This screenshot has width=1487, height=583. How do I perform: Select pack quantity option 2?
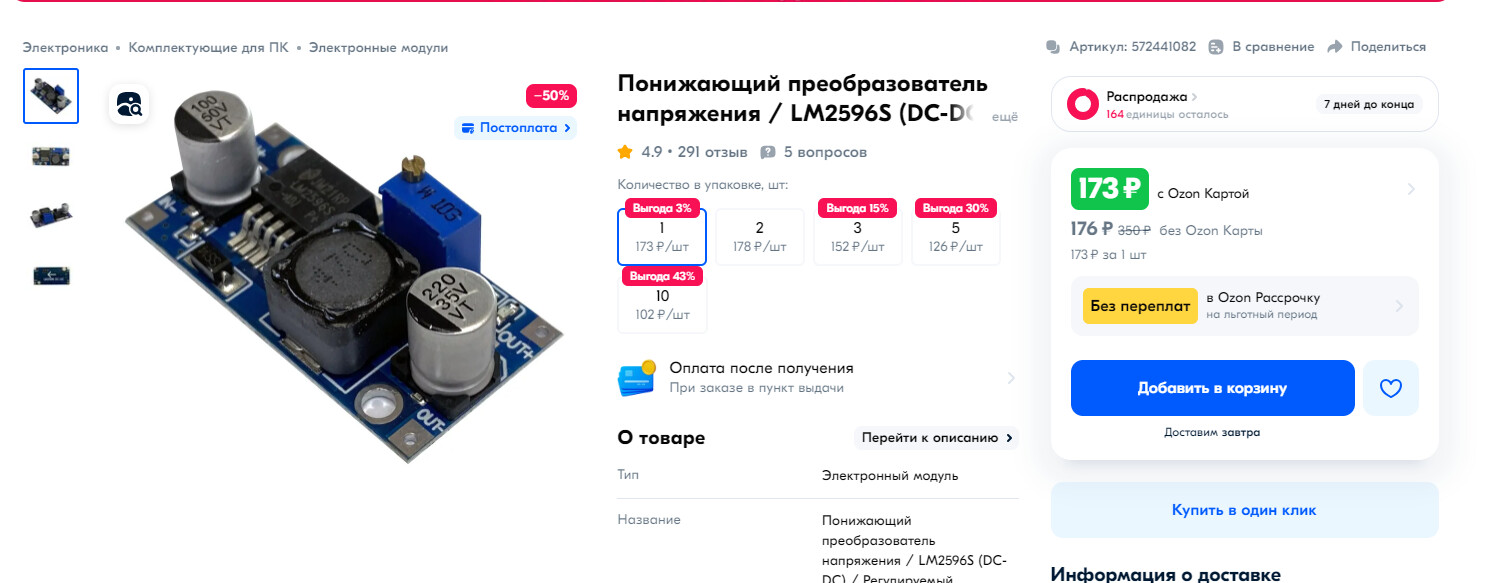click(x=760, y=237)
